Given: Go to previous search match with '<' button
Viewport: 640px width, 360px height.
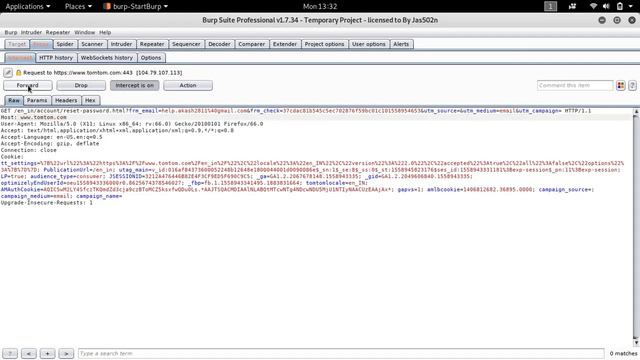Looking at the screenshot, I should click(x=29, y=353).
